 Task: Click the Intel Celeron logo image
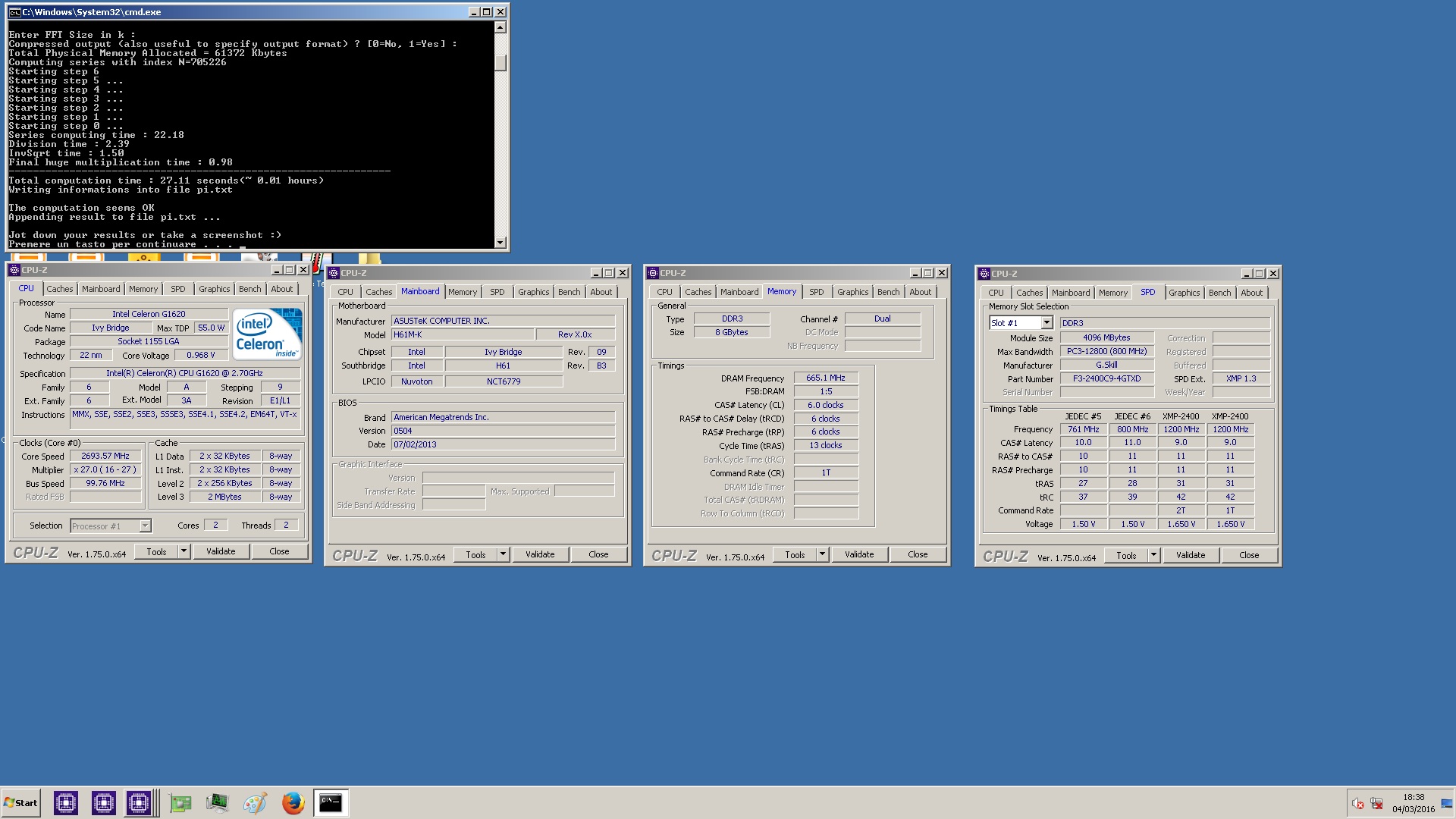[267, 334]
